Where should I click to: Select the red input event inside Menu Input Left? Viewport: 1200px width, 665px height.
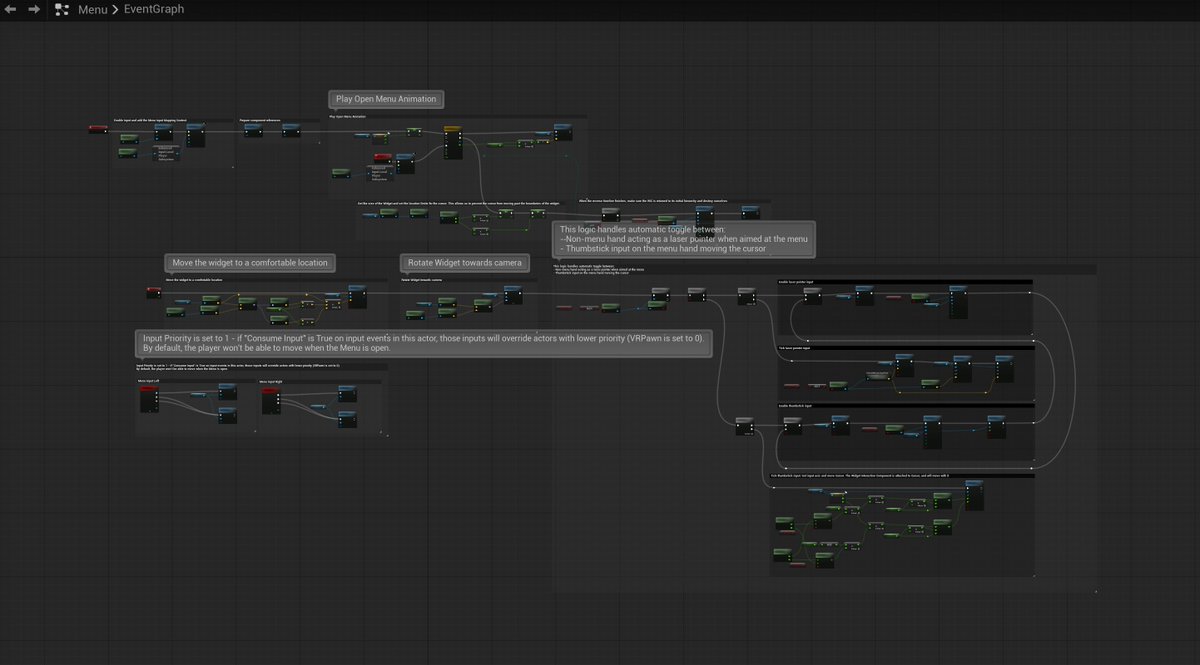click(147, 389)
